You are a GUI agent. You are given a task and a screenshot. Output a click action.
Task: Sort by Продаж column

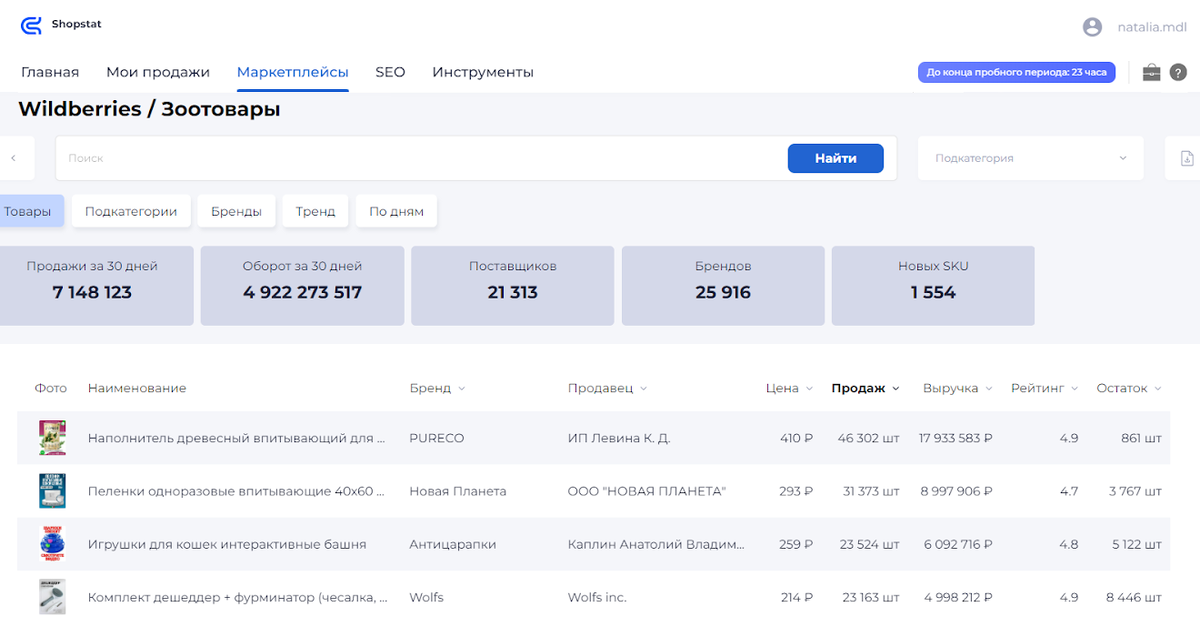(866, 388)
